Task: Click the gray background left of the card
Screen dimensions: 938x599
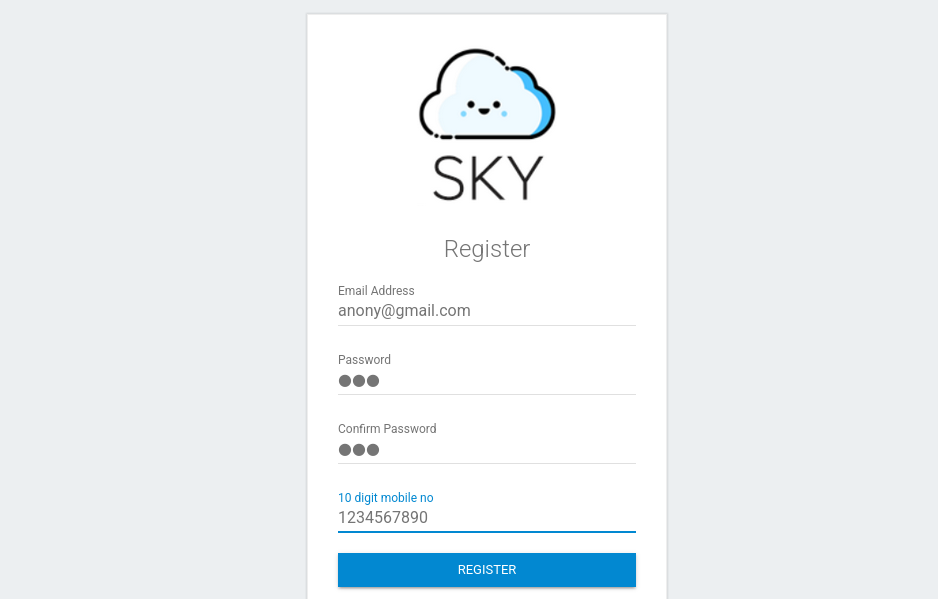Action: click(x=150, y=300)
